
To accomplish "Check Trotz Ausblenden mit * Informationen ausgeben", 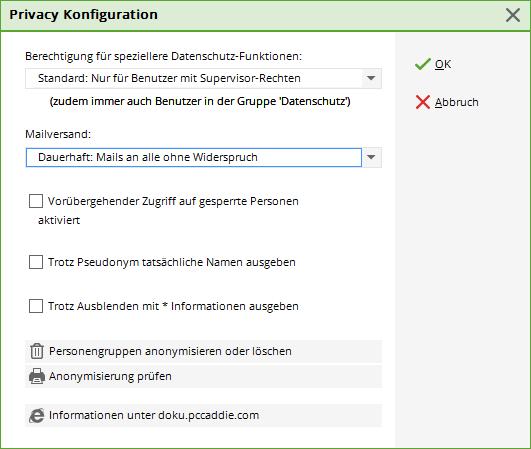I will click(x=36, y=306).
